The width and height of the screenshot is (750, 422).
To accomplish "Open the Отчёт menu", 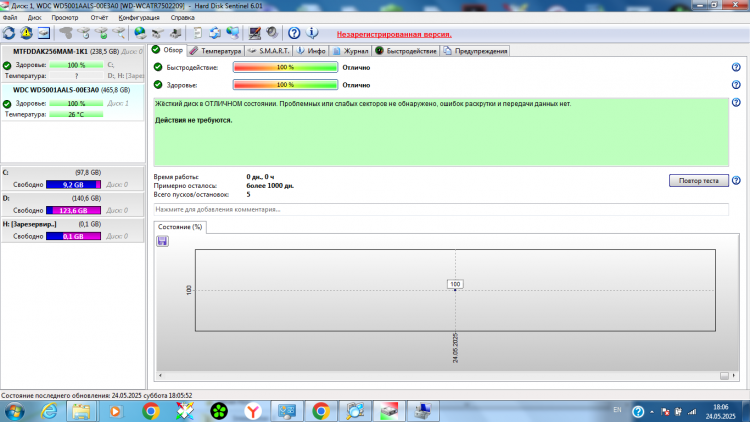I will [99, 18].
